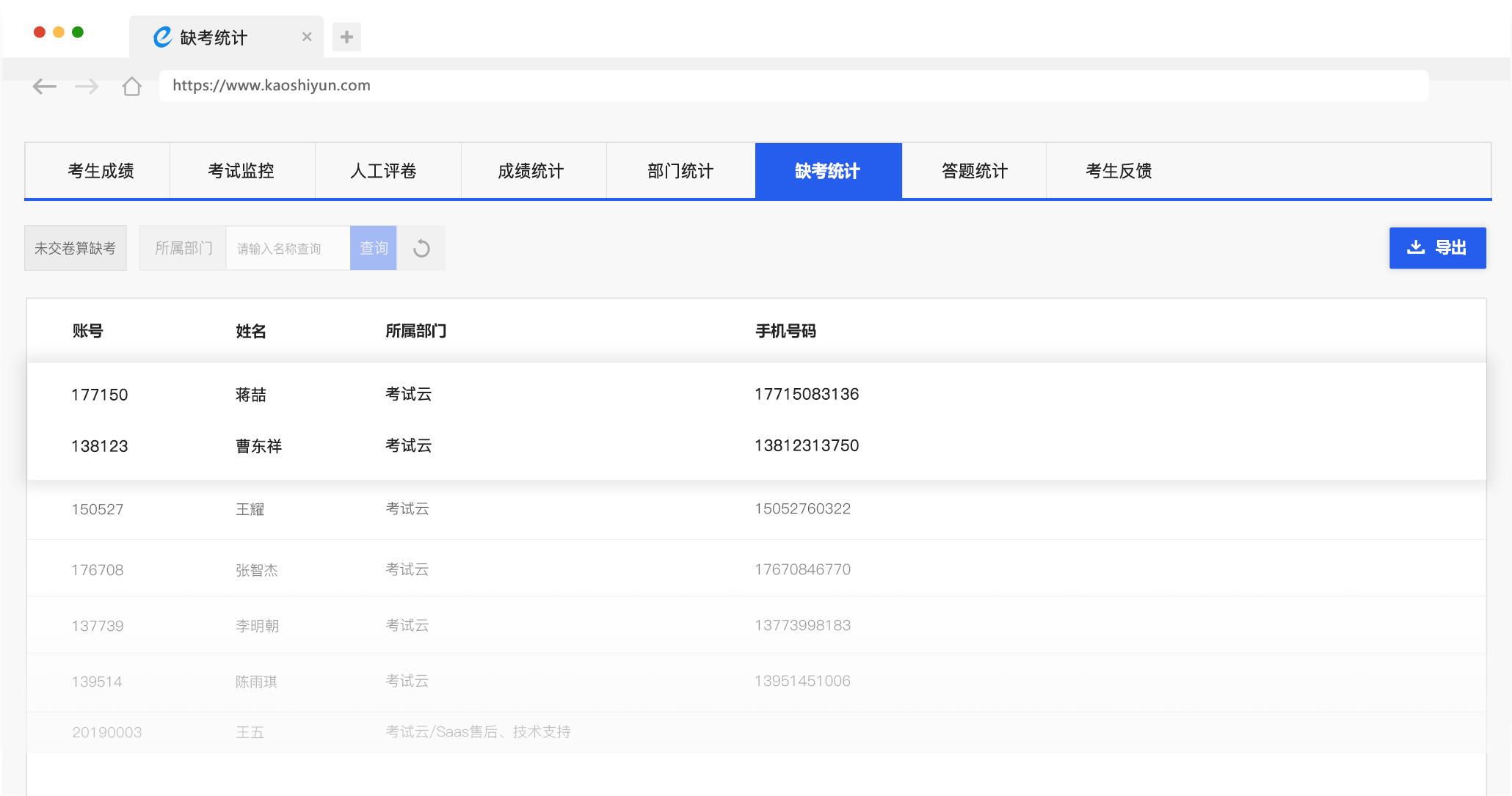
Task: Go to the 考生反馈 tab
Action: pos(1118,171)
